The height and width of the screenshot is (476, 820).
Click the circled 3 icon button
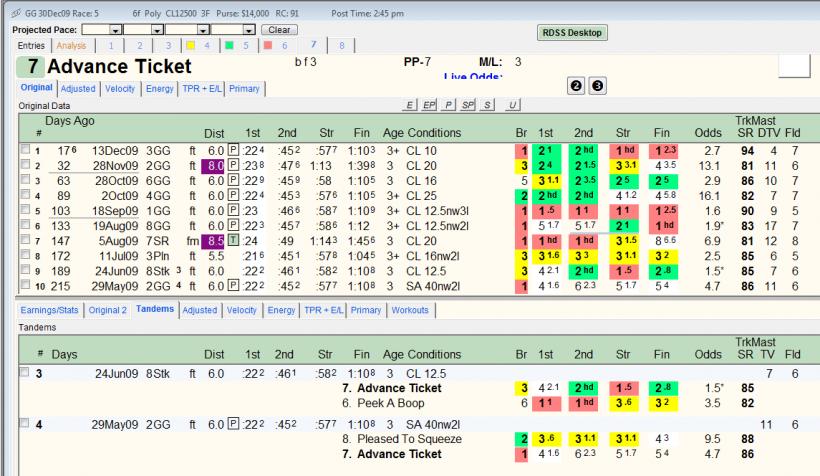pyautogui.click(x=598, y=86)
